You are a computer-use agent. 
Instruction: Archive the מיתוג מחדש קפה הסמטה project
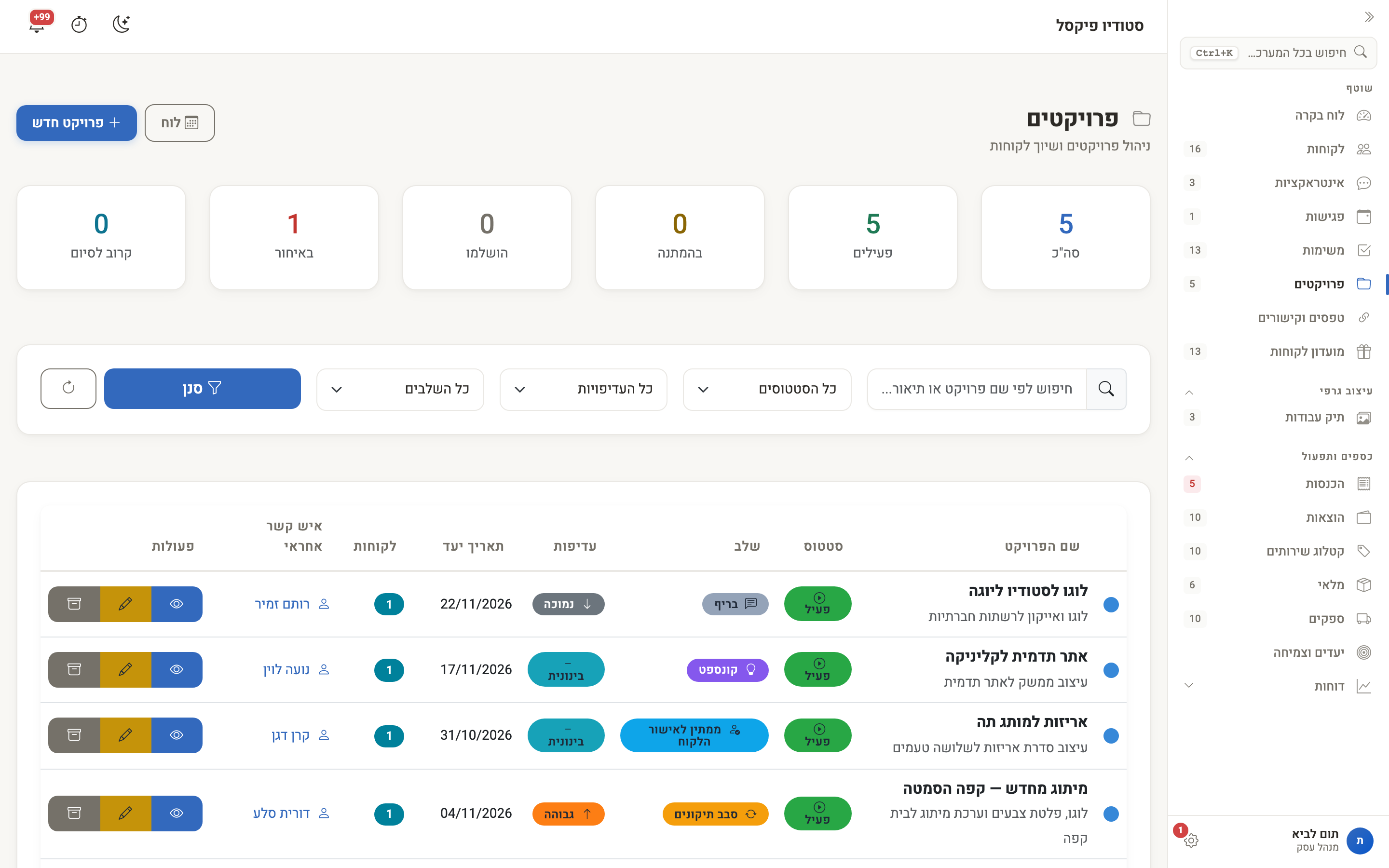tap(74, 813)
